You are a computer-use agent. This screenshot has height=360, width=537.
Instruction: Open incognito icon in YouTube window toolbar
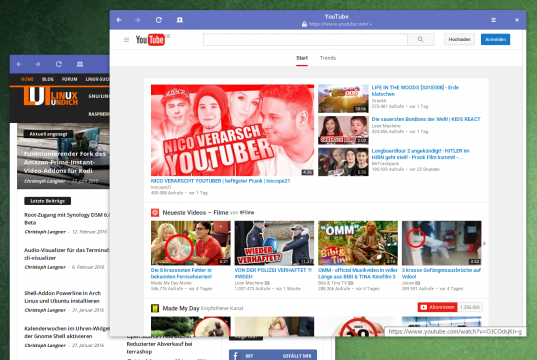179,20
